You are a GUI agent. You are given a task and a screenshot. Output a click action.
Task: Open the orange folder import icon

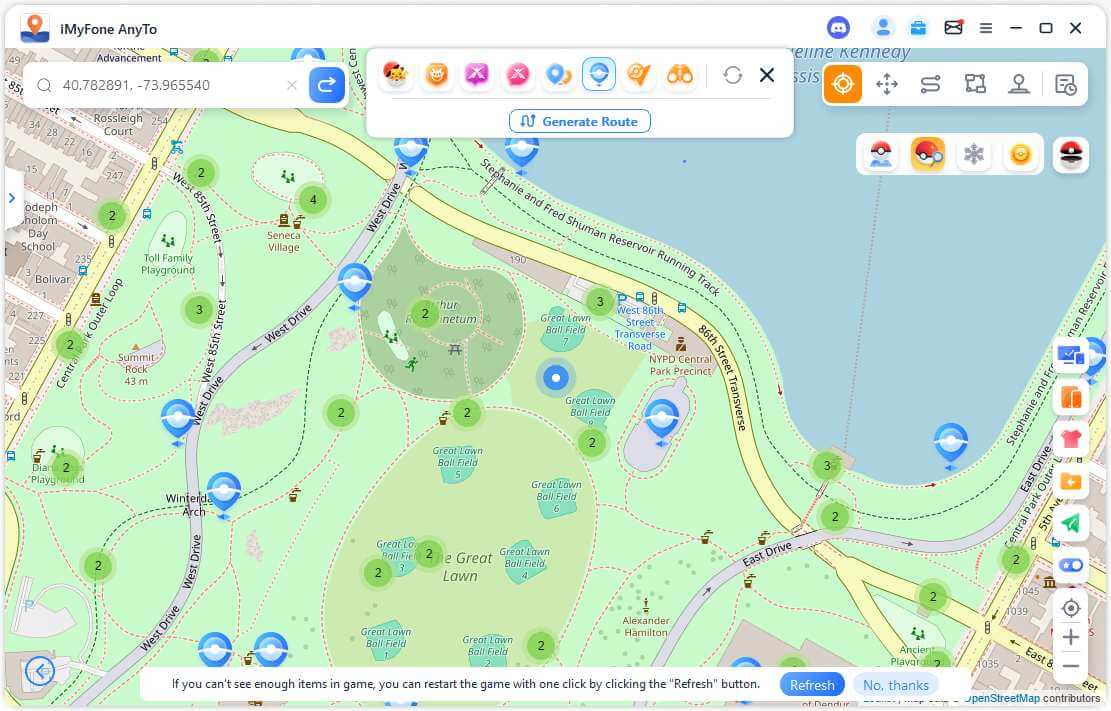[1071, 482]
